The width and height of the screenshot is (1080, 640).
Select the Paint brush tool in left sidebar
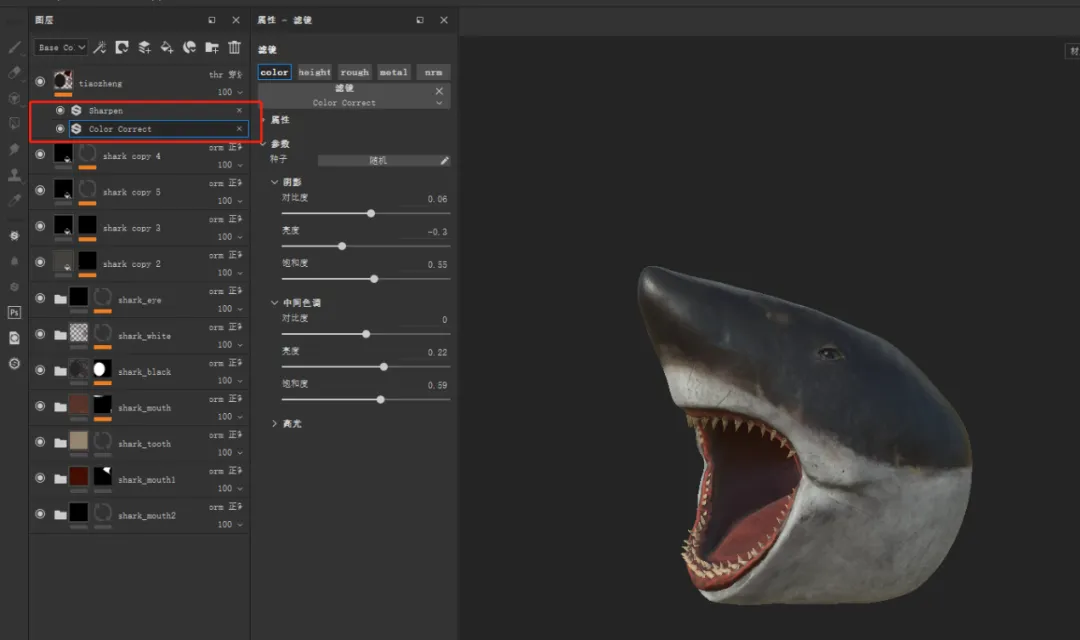pos(14,47)
